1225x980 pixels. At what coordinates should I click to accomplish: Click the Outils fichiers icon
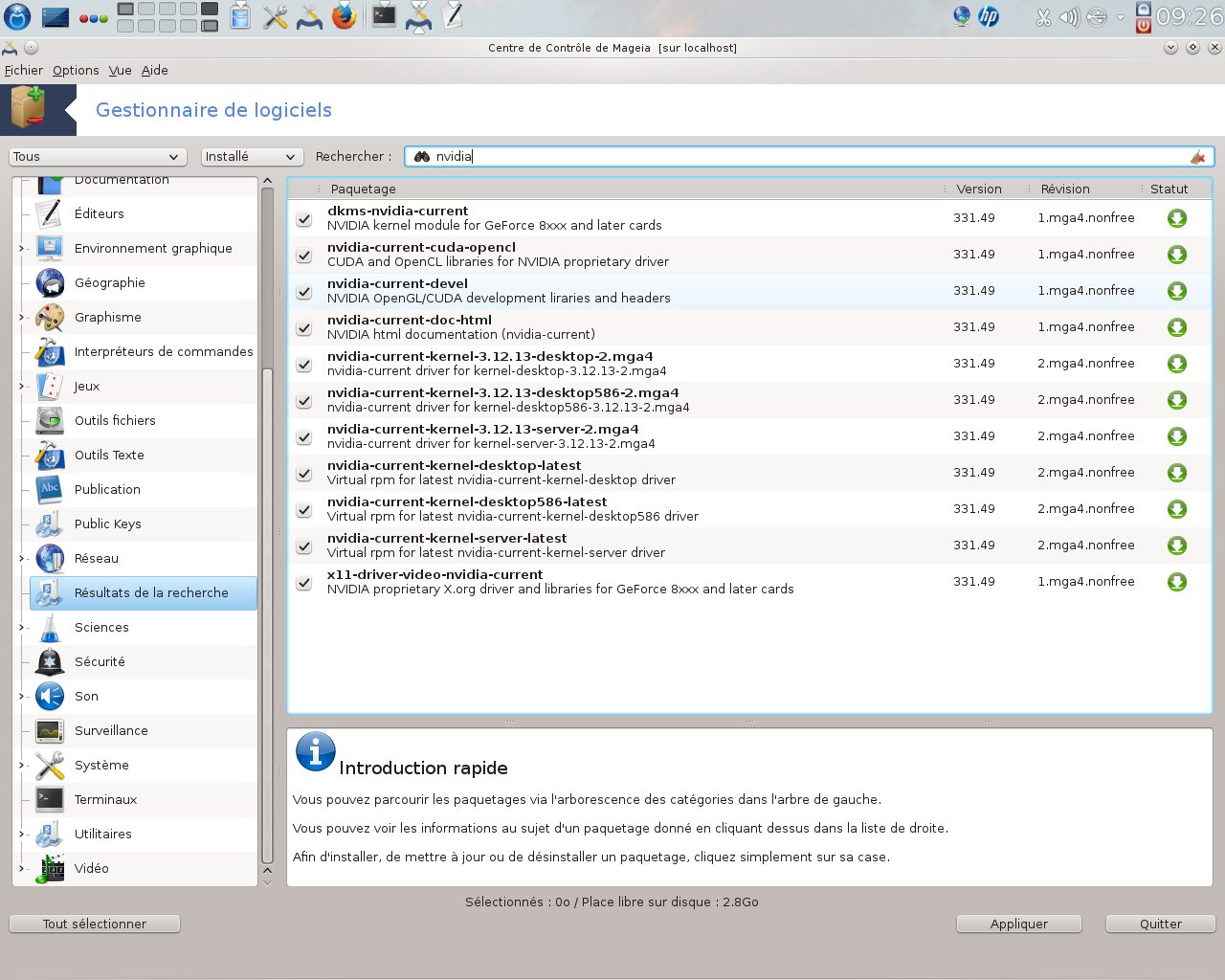pos(50,420)
